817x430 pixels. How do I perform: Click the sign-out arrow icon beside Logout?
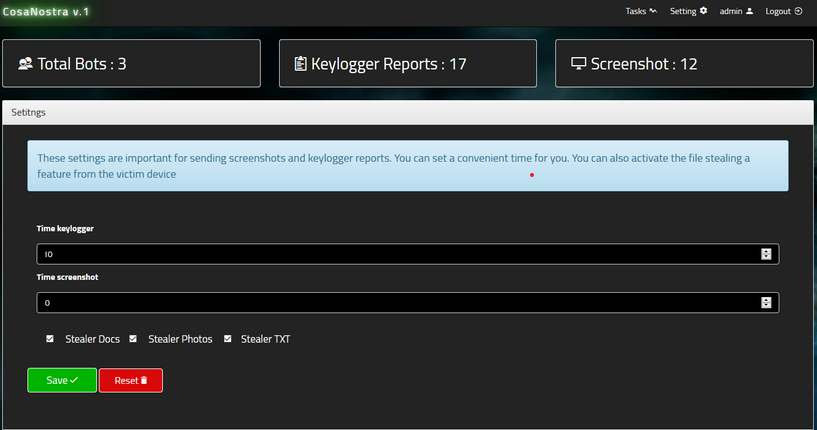coord(799,11)
